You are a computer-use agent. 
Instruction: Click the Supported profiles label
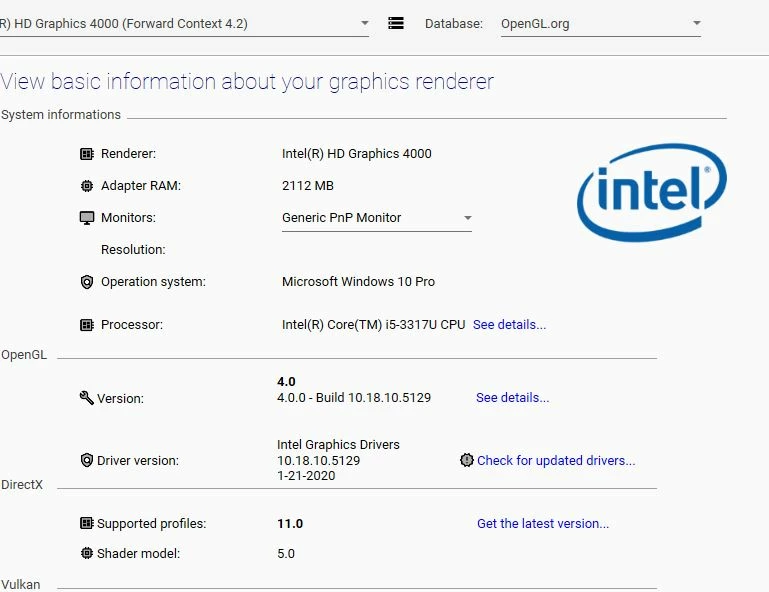[152, 524]
